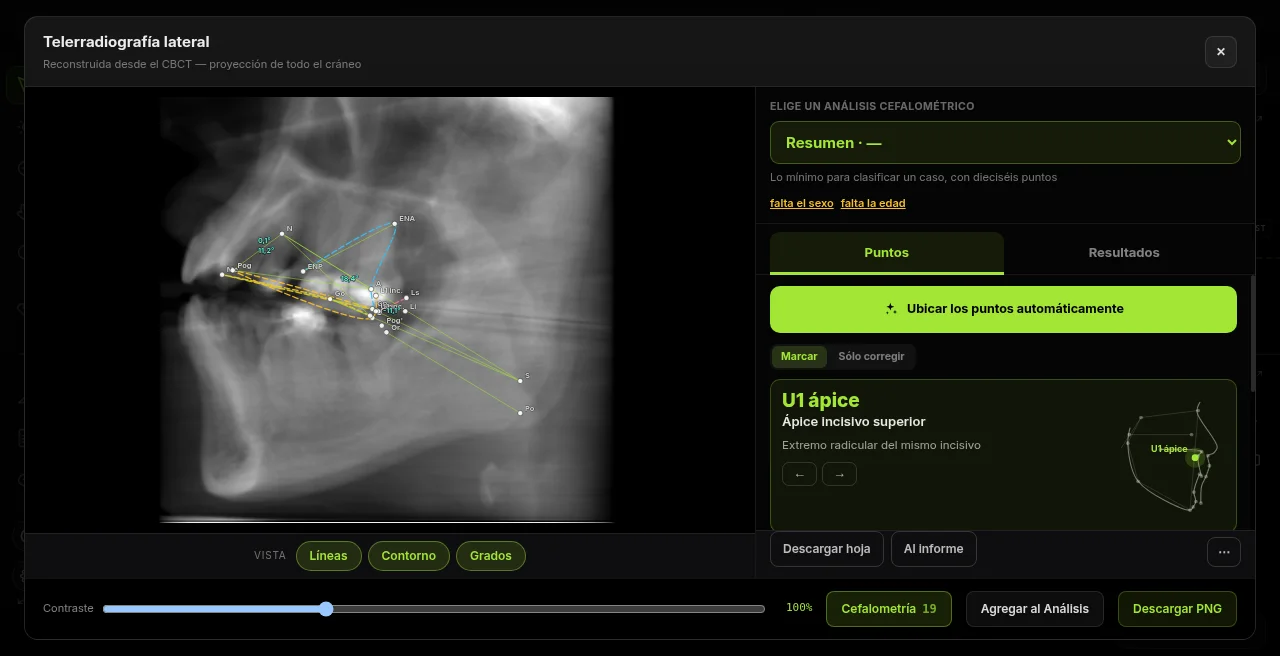Toggle the Líneas view overlay

click(328, 556)
